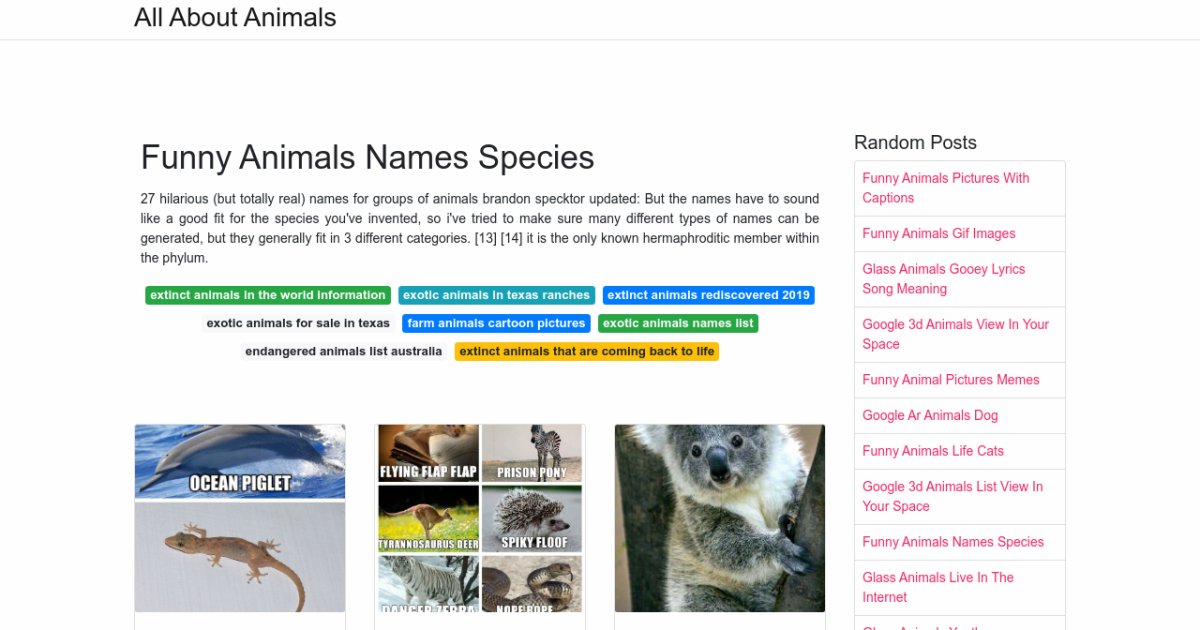Image resolution: width=1200 pixels, height=630 pixels.
Task: View the funny animal names meme collage
Action: pyautogui.click(x=480, y=518)
